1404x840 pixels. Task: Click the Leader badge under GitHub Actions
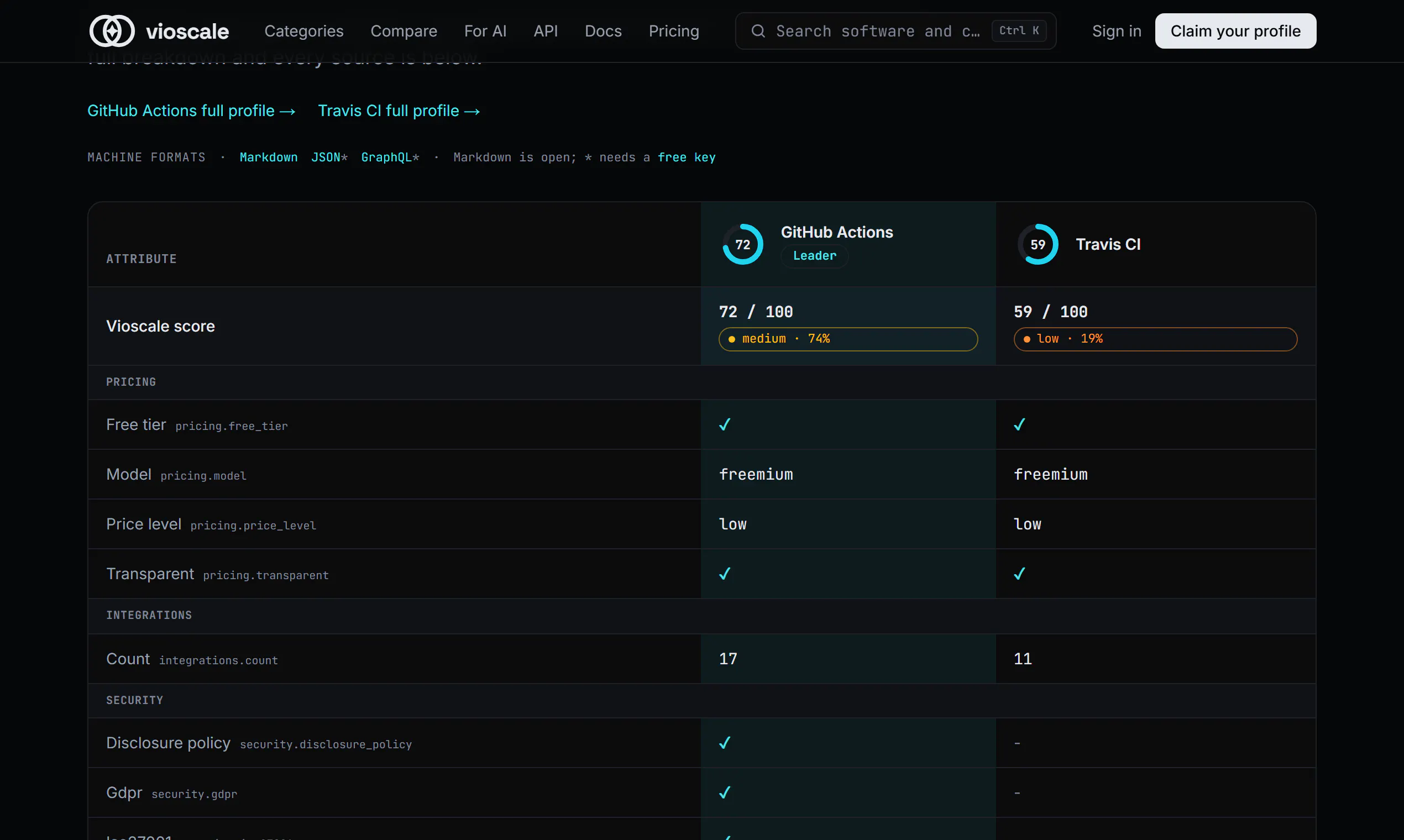[814, 256]
